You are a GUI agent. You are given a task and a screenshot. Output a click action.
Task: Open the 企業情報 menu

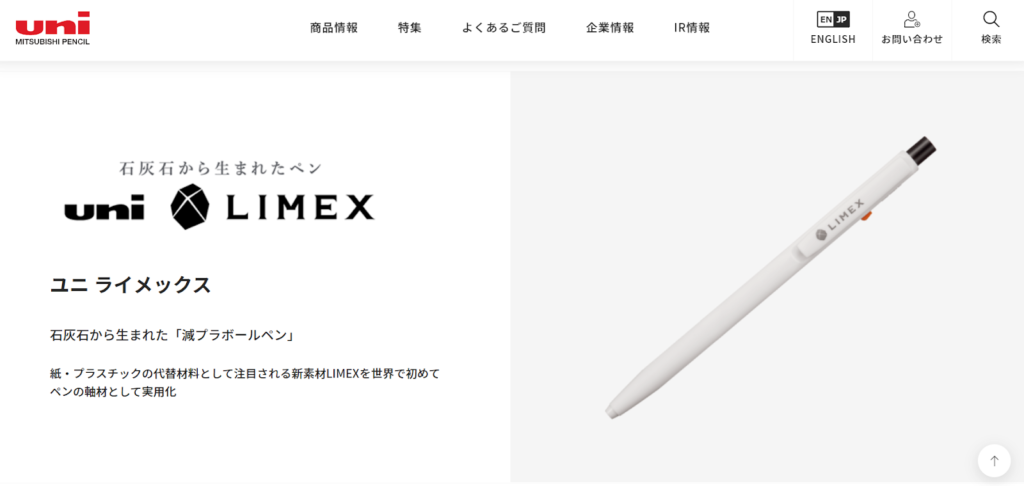(x=610, y=28)
